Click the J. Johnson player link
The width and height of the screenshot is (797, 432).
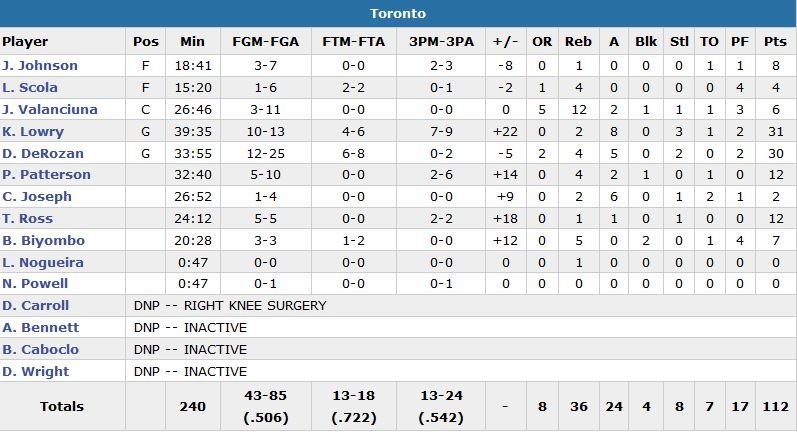pos(40,65)
